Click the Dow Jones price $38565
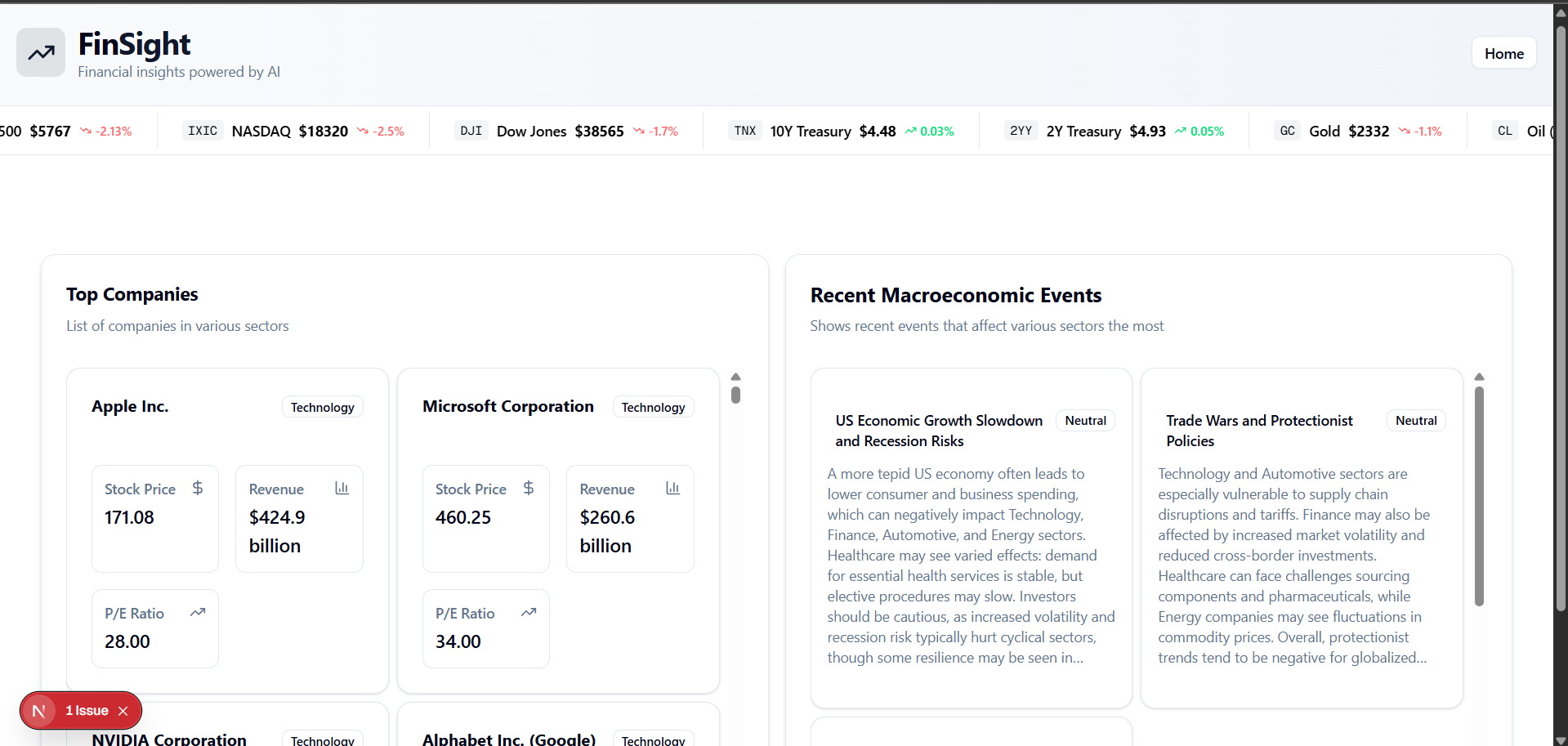 tap(600, 131)
